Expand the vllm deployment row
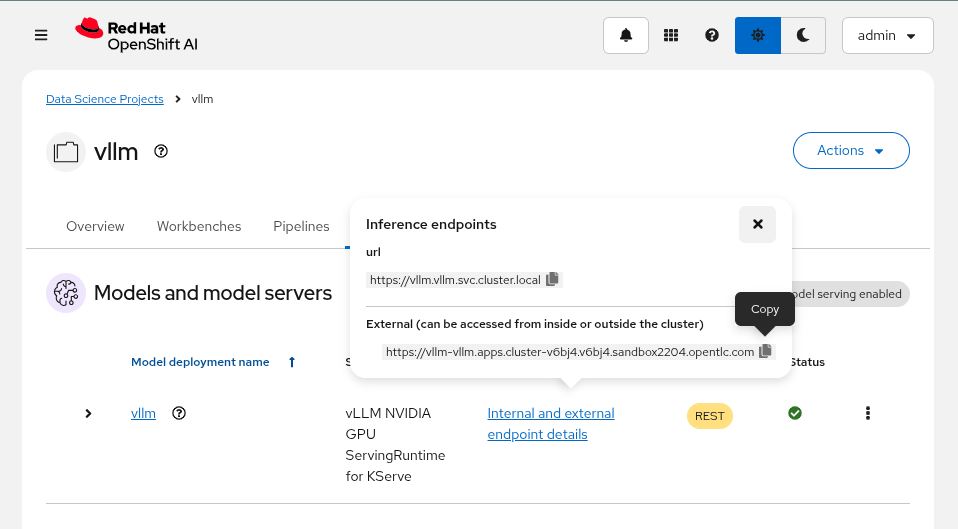The width and height of the screenshot is (958, 529). pos(88,414)
